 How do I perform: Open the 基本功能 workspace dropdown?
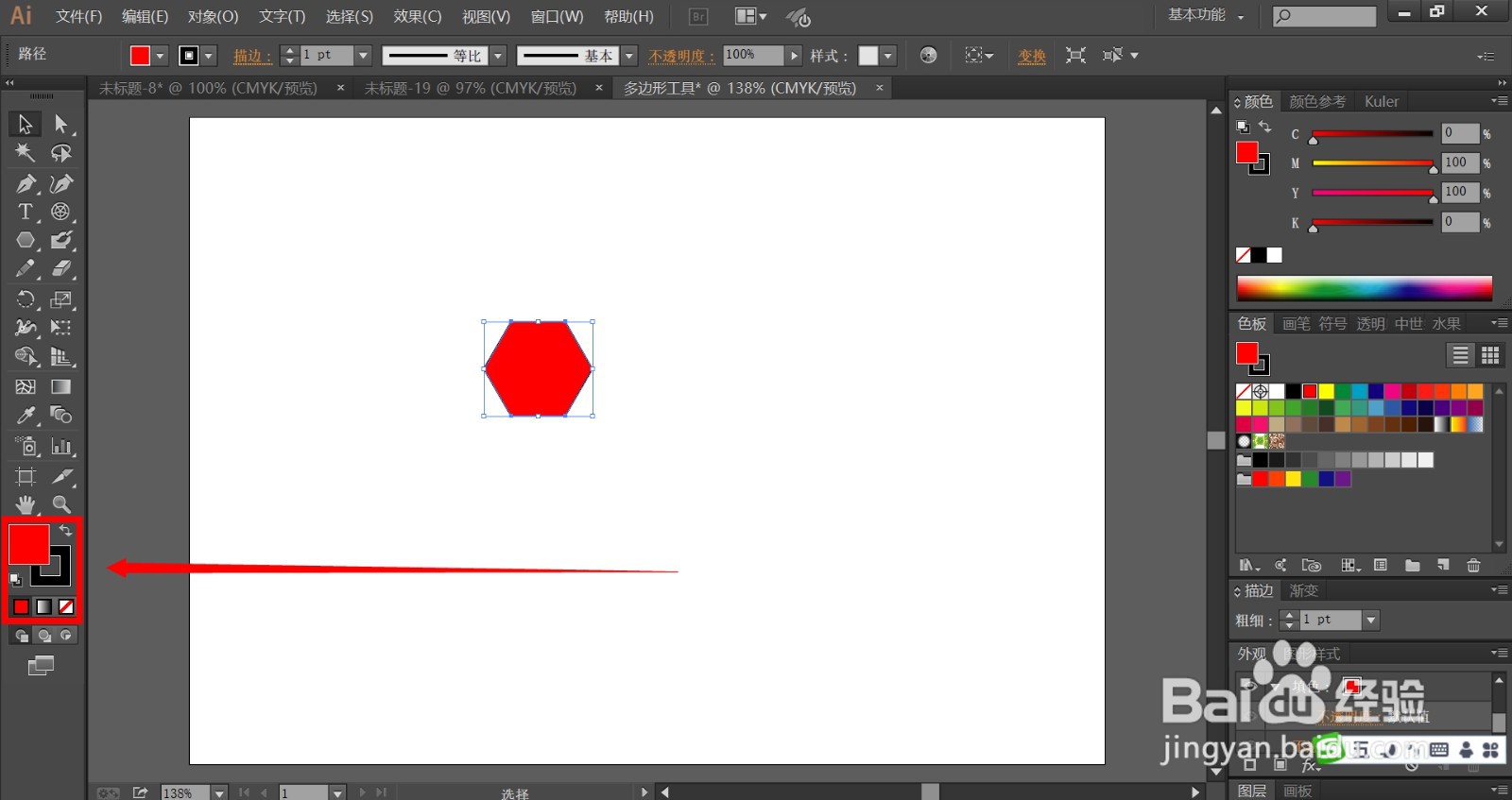click(x=1206, y=15)
